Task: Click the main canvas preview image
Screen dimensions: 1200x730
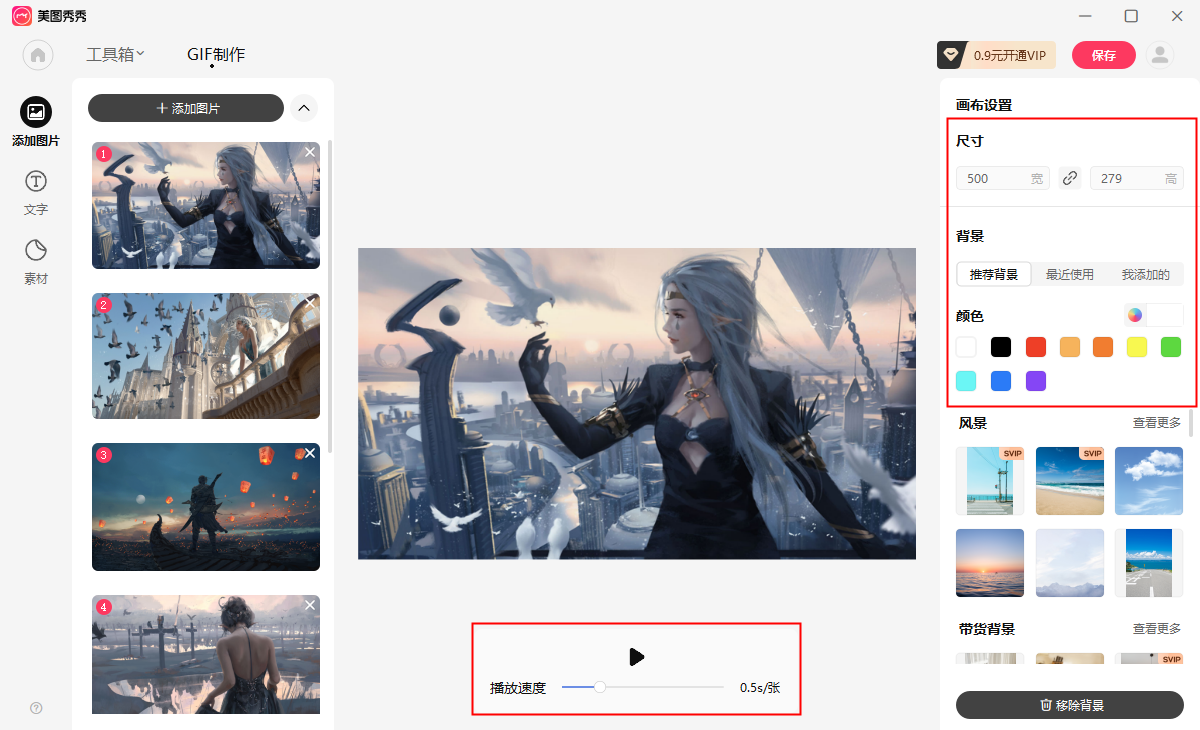Action: pyautogui.click(x=637, y=403)
